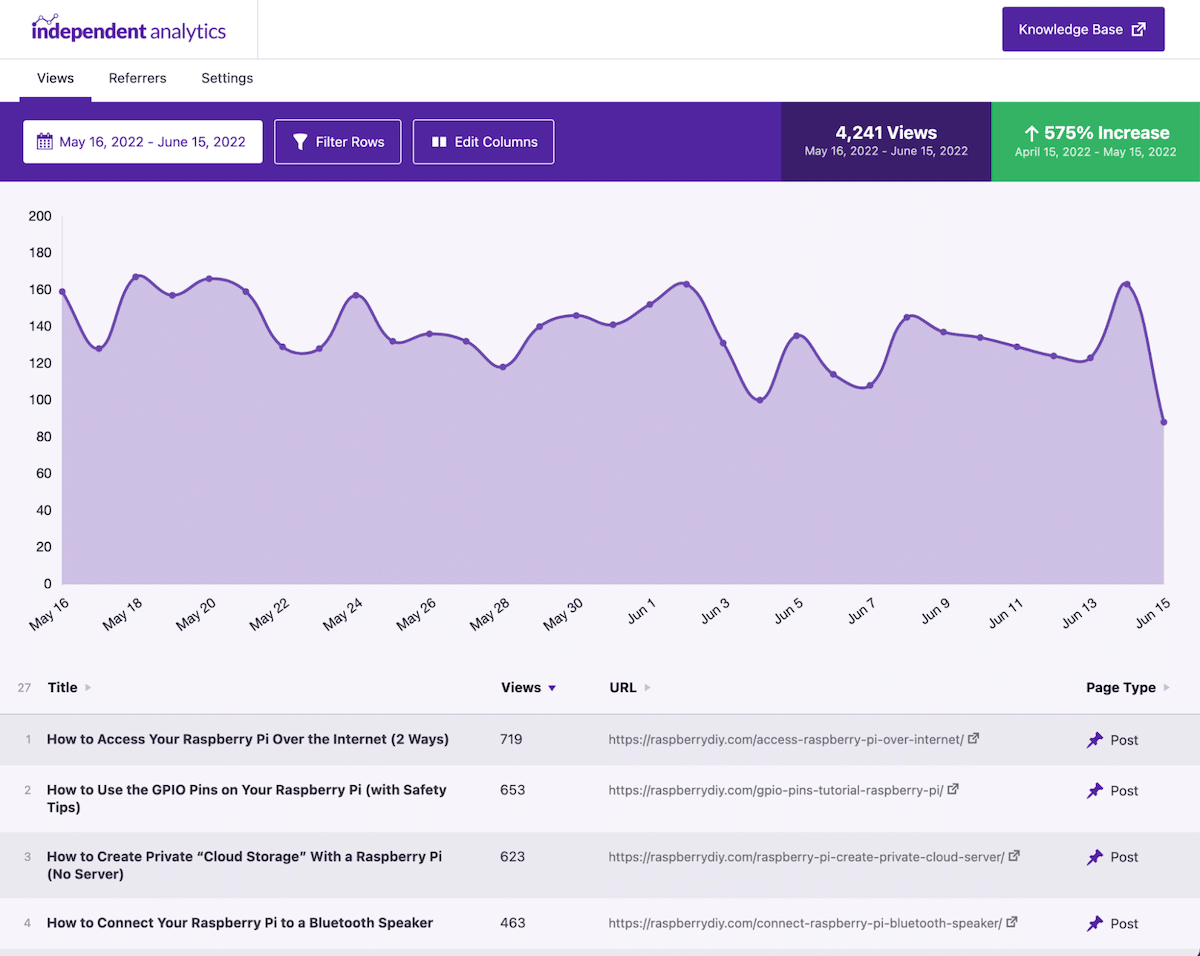Click the funnel icon on Filter Rows
This screenshot has width=1200, height=956.
(x=300, y=141)
